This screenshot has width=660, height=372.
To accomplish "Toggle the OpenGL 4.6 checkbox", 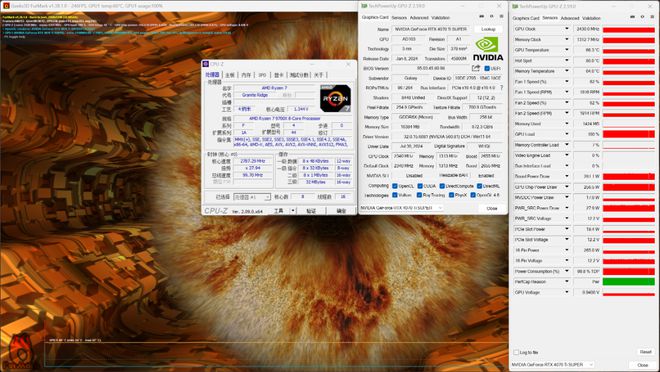I will [473, 195].
